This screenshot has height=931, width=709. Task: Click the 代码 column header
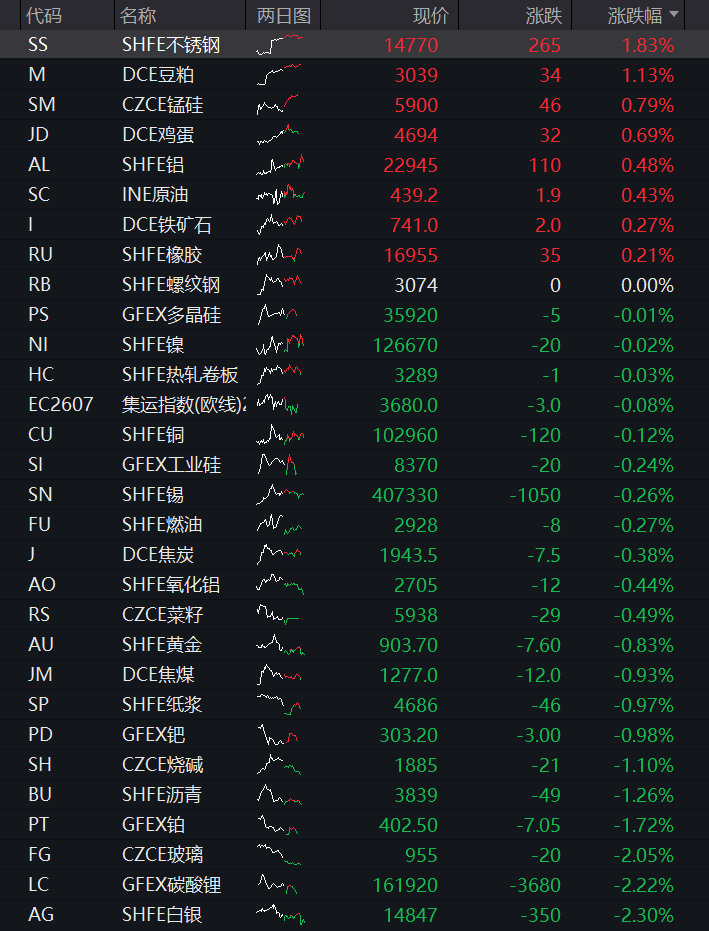pos(43,15)
